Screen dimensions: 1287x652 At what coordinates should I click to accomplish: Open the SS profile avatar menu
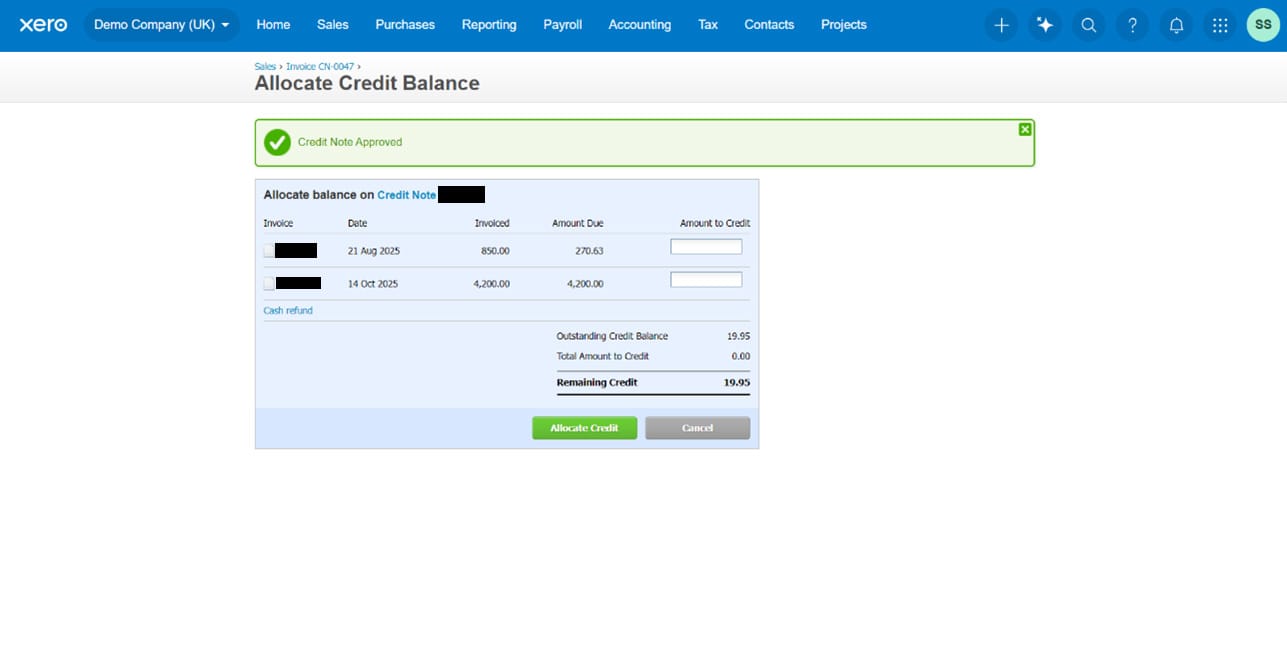coord(1262,25)
